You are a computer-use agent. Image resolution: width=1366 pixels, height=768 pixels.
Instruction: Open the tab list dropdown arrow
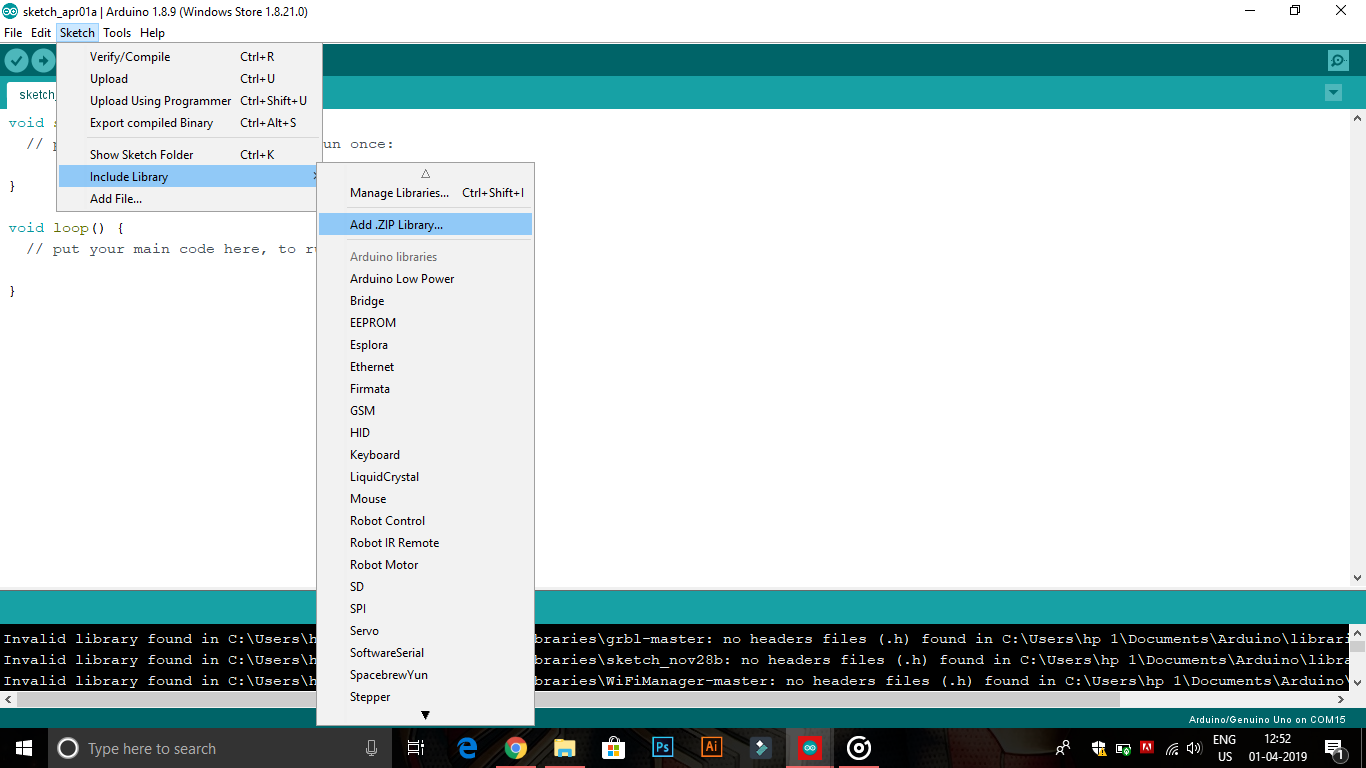pos(1333,92)
